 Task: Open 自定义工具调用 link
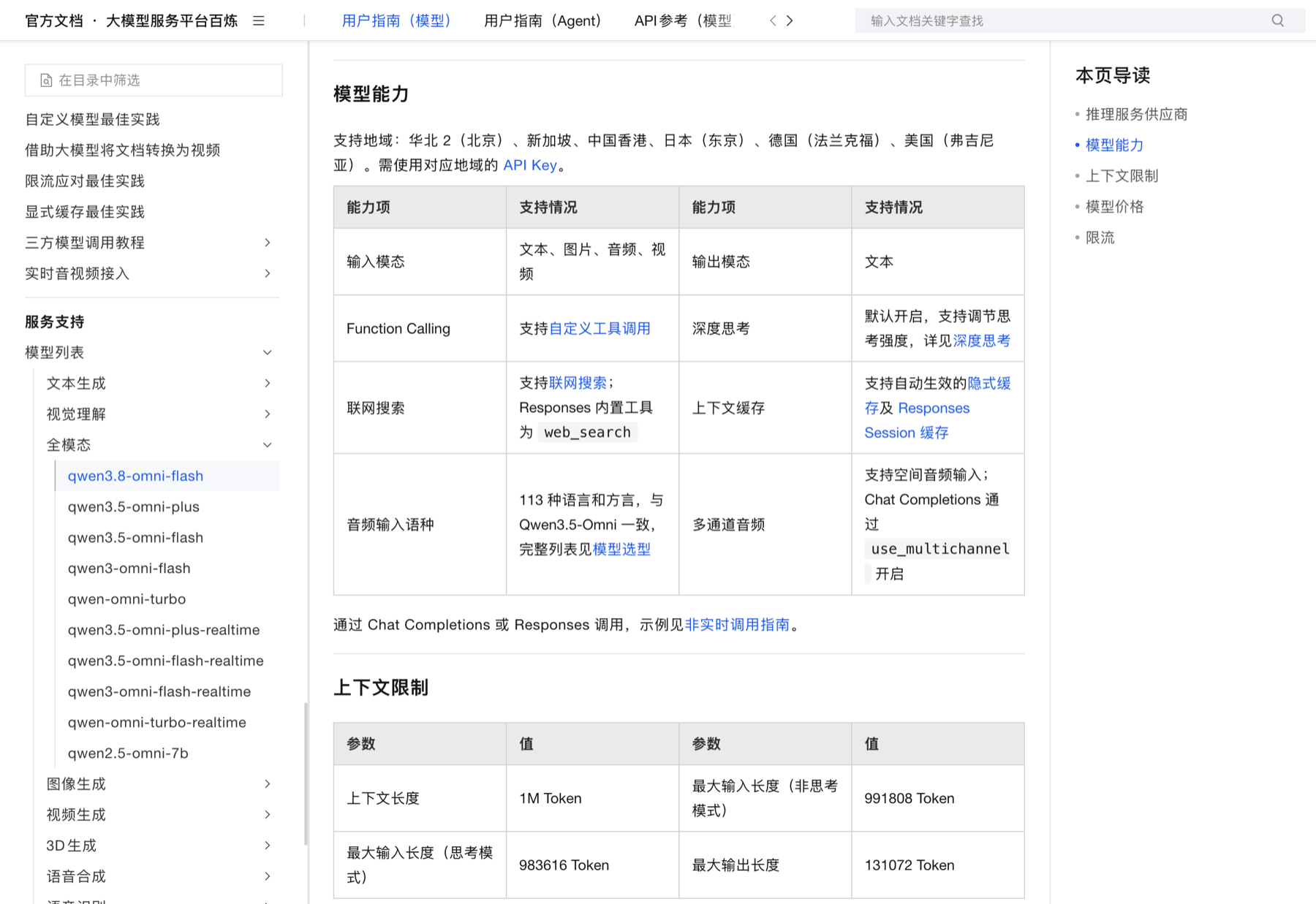coord(600,329)
